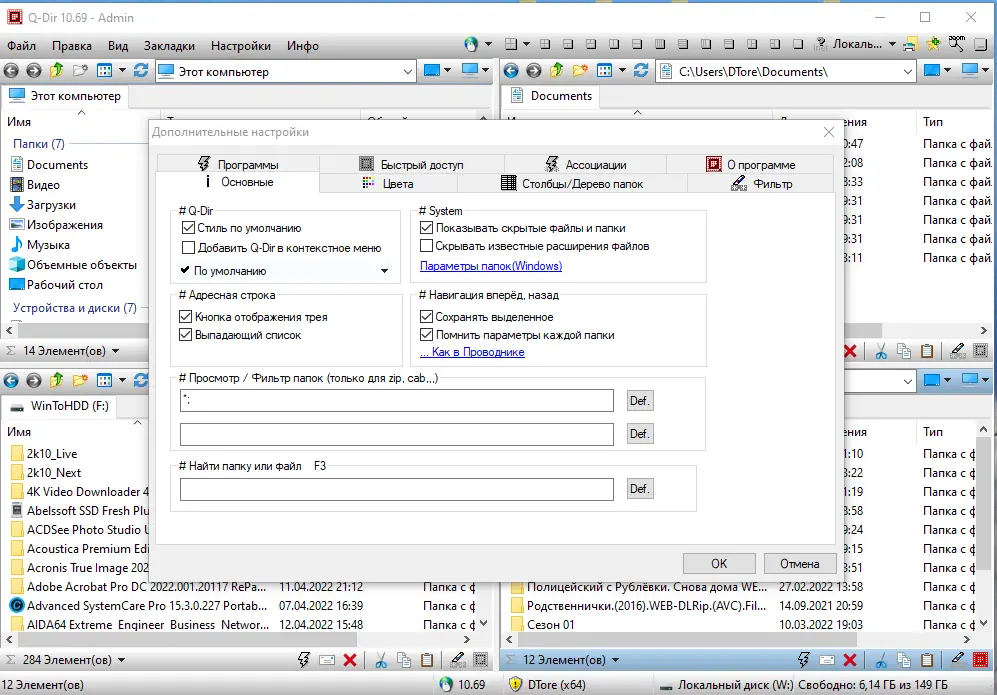Open 12 Элемент(ов) dropdown in bottom-right pane
This screenshot has width=997, height=695.
point(615,660)
